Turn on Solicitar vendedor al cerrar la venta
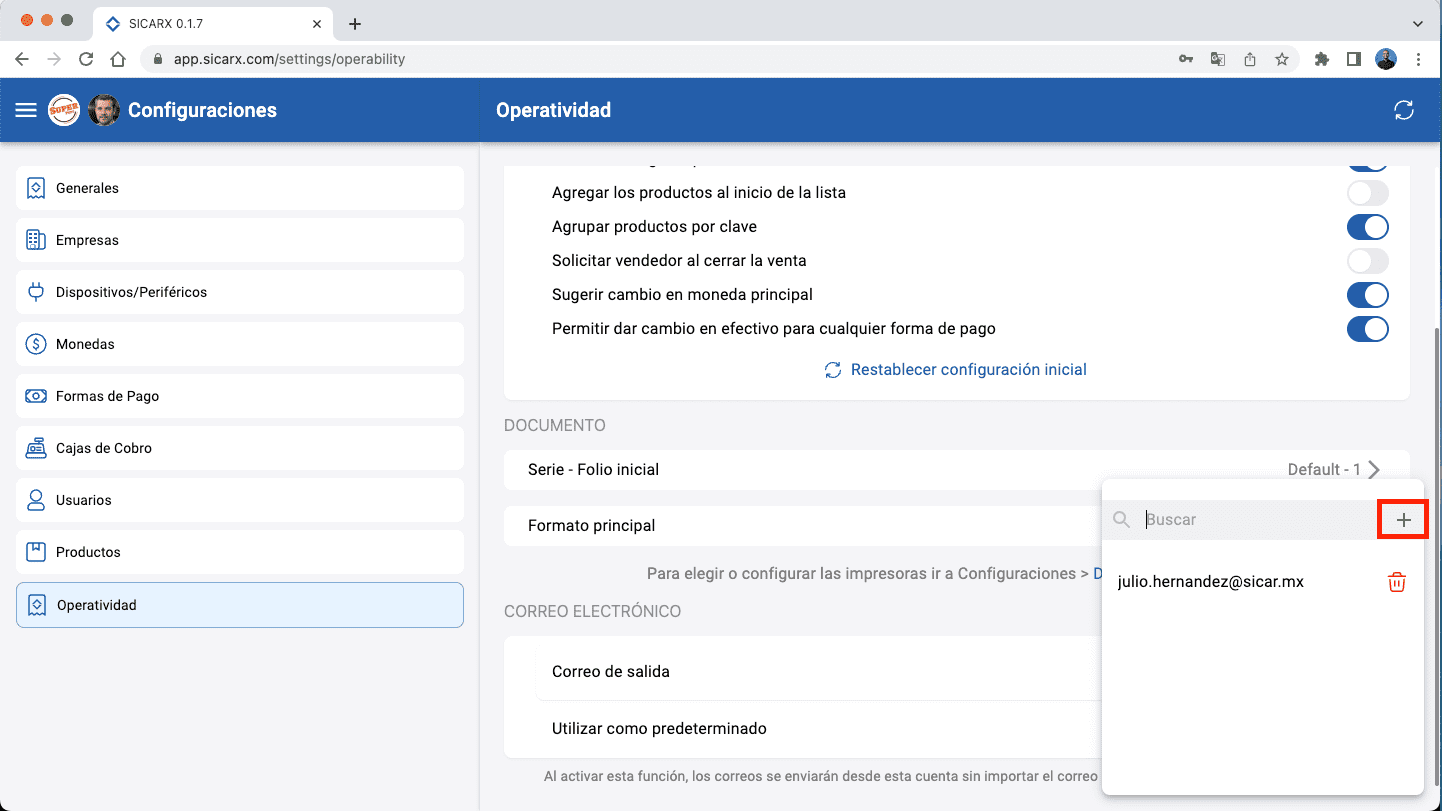Viewport: 1442px width, 811px height. pyautogui.click(x=1367, y=261)
